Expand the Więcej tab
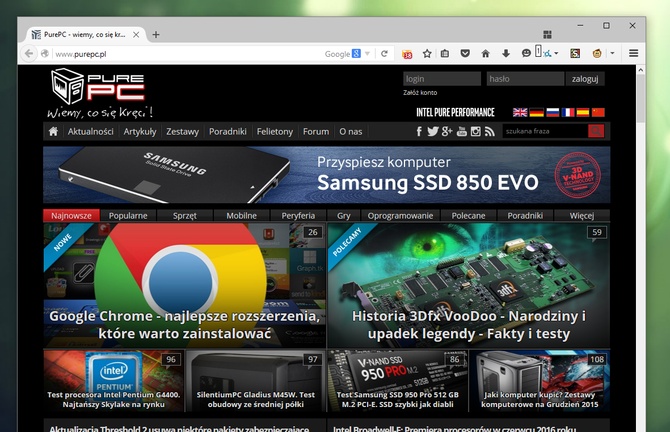Viewport: 670px width, 432px height. click(582, 215)
